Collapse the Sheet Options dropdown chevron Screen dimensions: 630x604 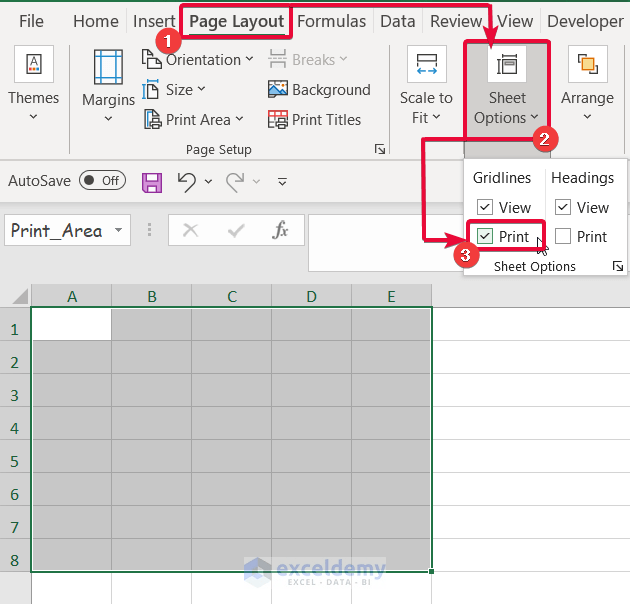tap(534, 117)
